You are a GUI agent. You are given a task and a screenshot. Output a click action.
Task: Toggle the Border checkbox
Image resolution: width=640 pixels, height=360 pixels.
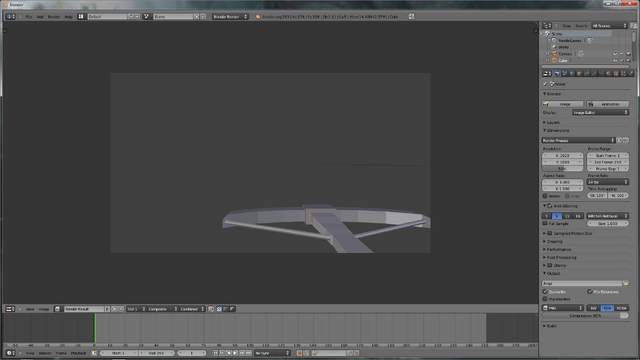pyautogui.click(x=545, y=196)
